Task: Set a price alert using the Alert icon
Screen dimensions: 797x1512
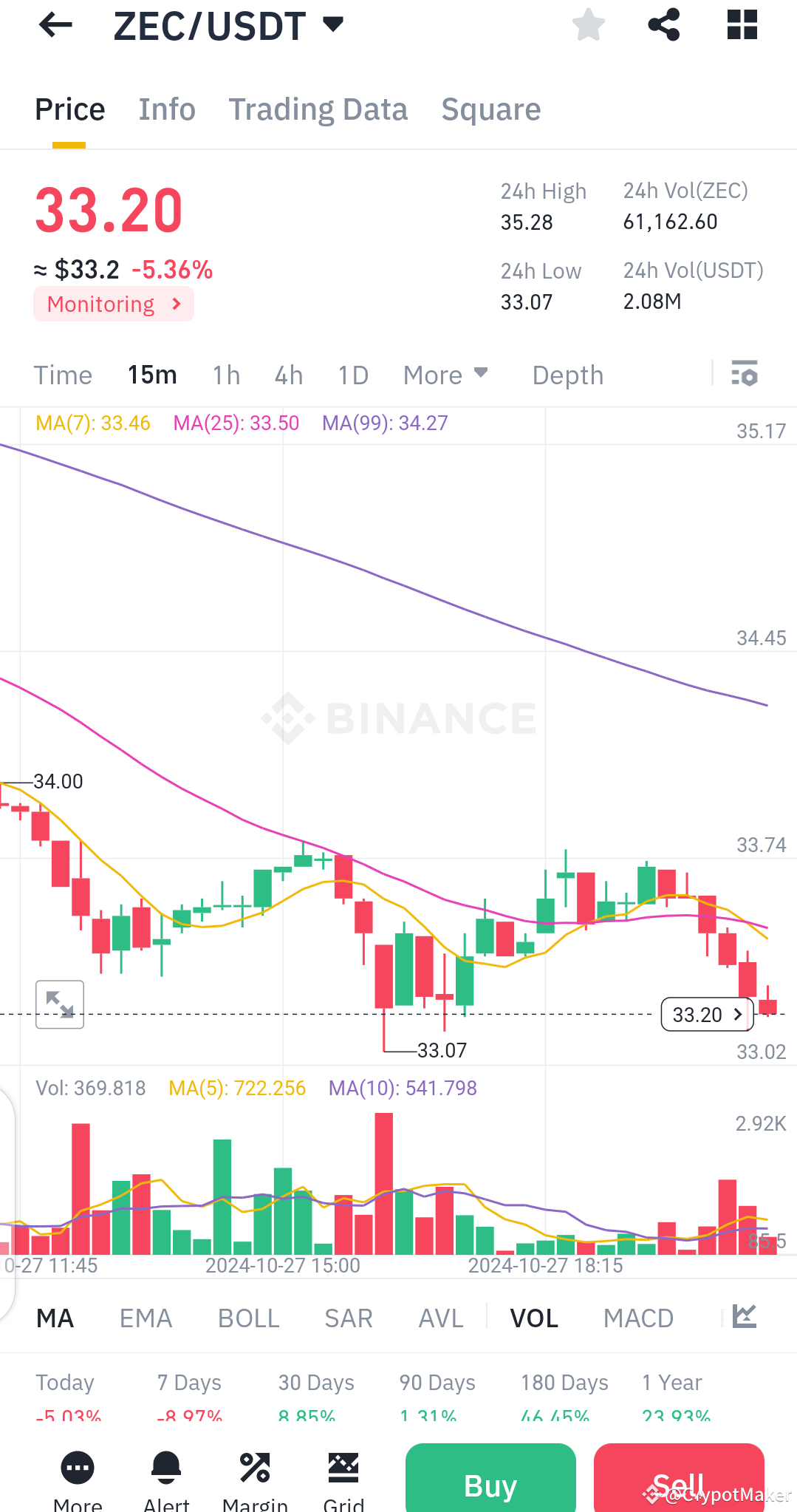Action: click(165, 1467)
